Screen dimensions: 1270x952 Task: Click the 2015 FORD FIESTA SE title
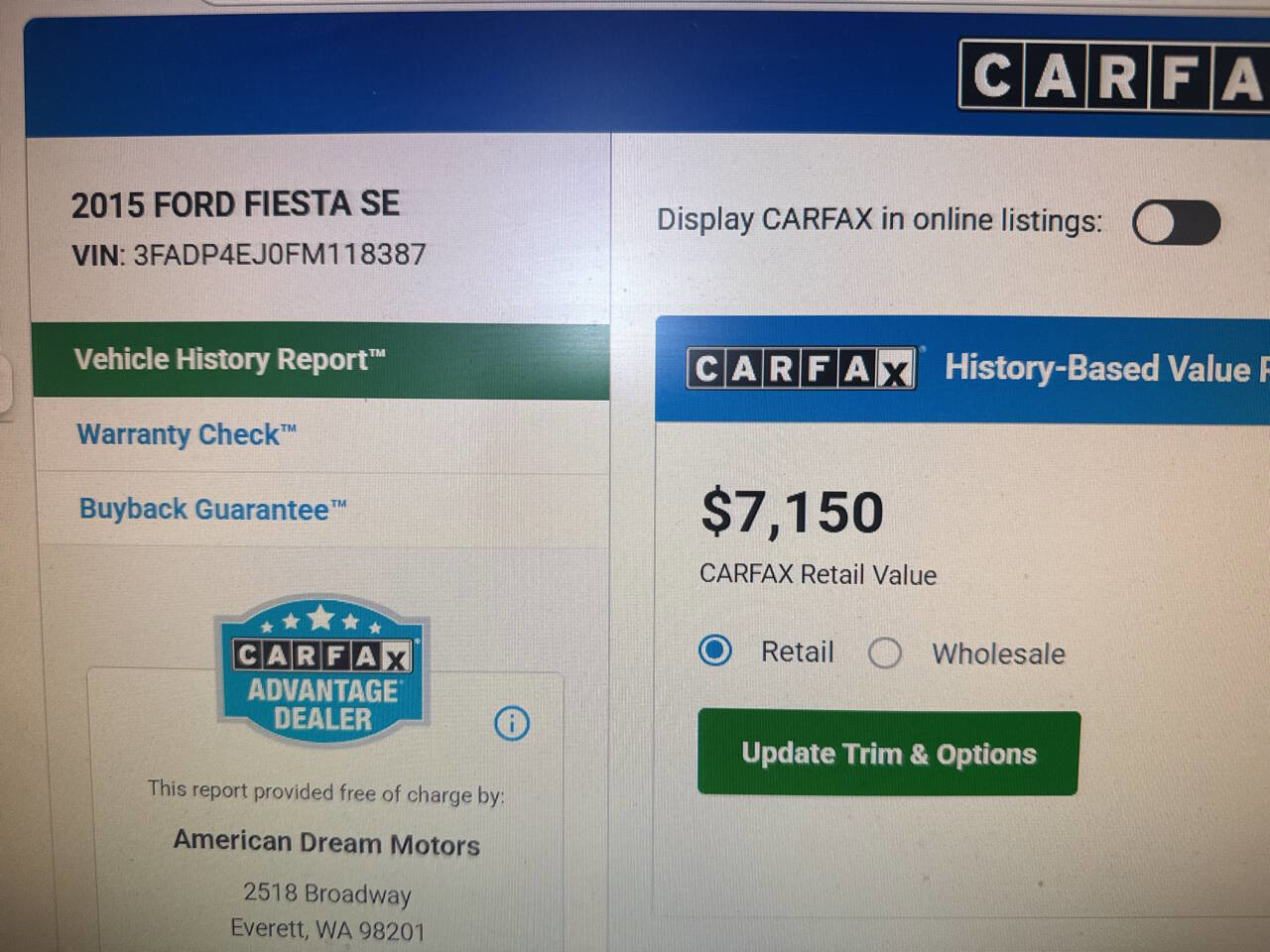click(236, 203)
